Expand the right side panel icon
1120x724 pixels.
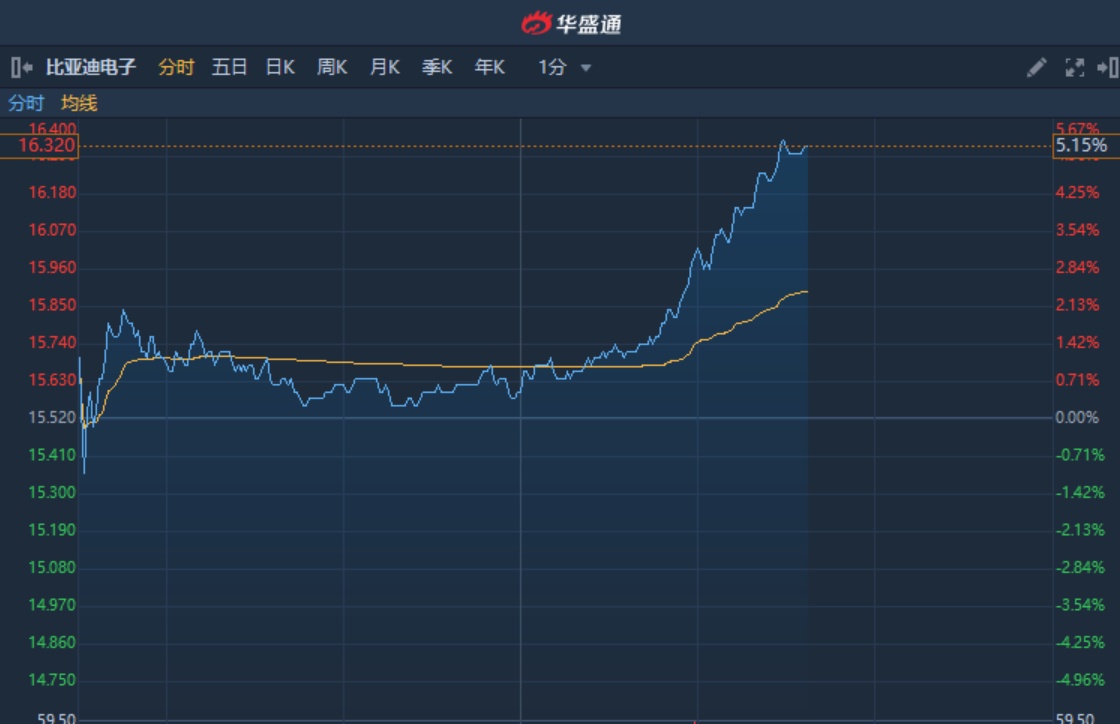(x=1107, y=68)
